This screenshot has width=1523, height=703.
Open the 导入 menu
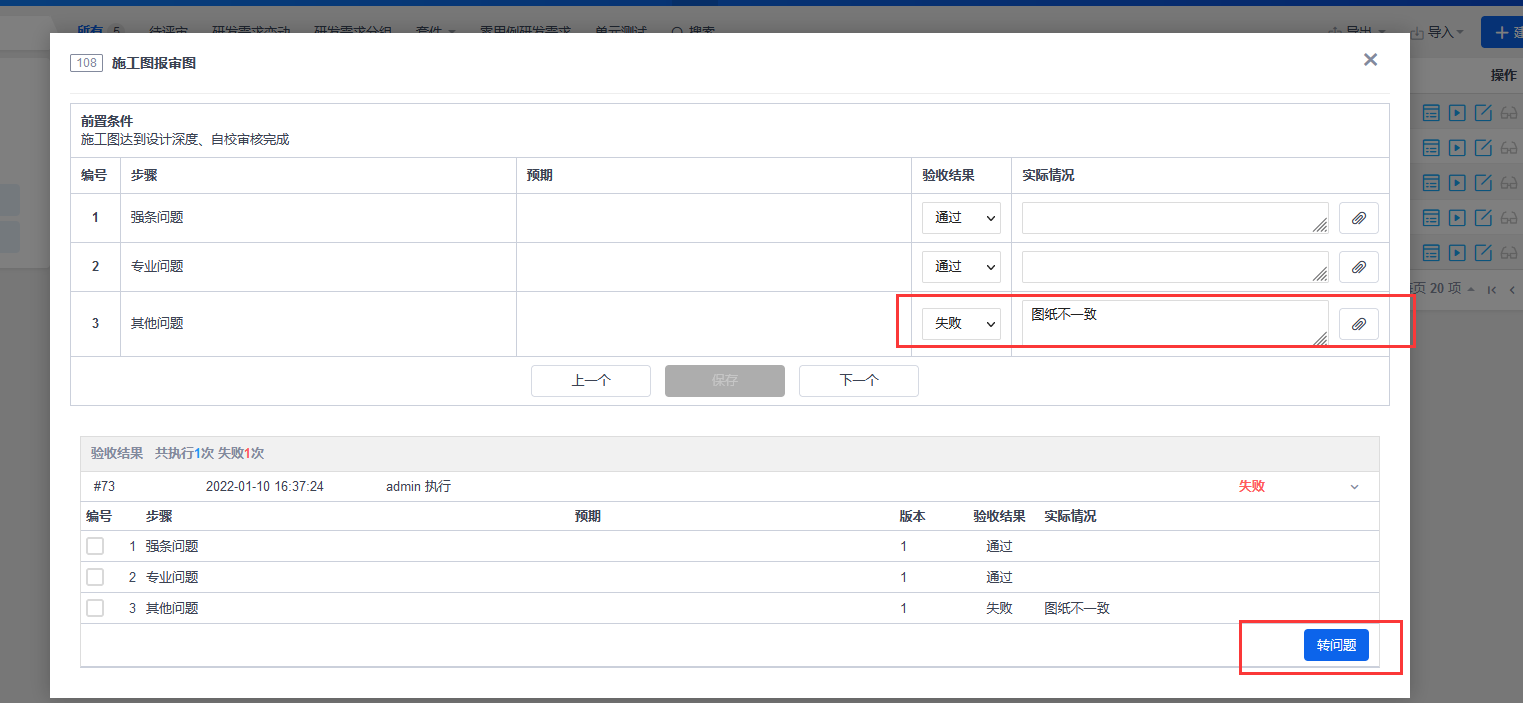(x=1438, y=32)
